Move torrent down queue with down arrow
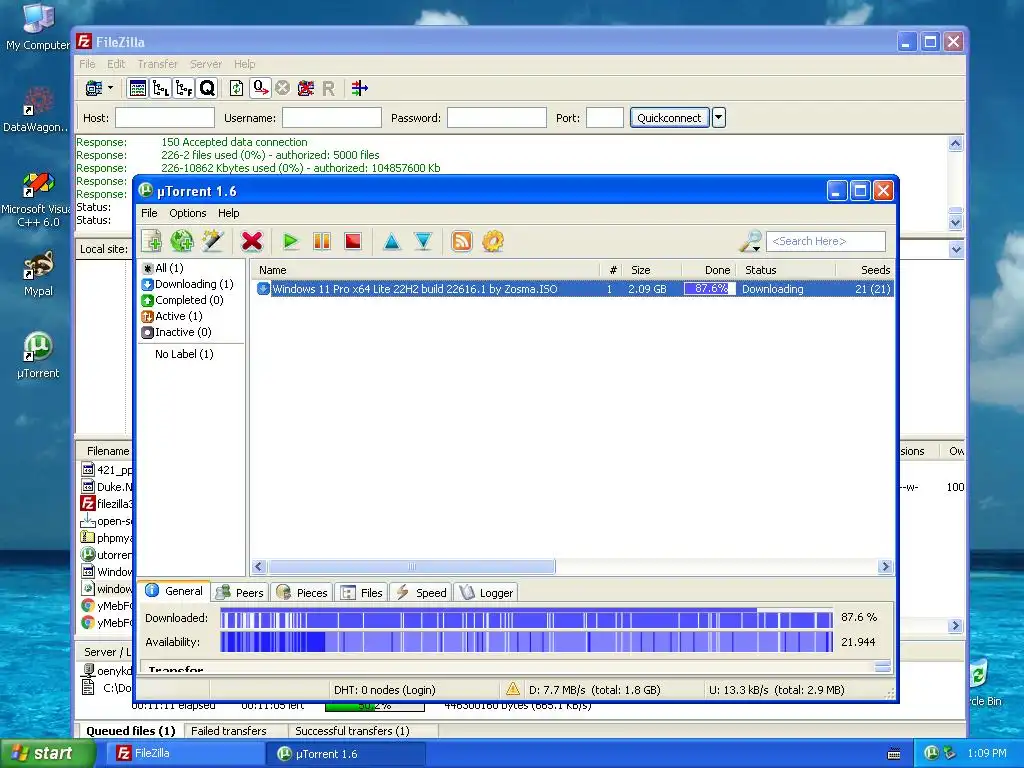The width and height of the screenshot is (1024, 768). [x=423, y=241]
